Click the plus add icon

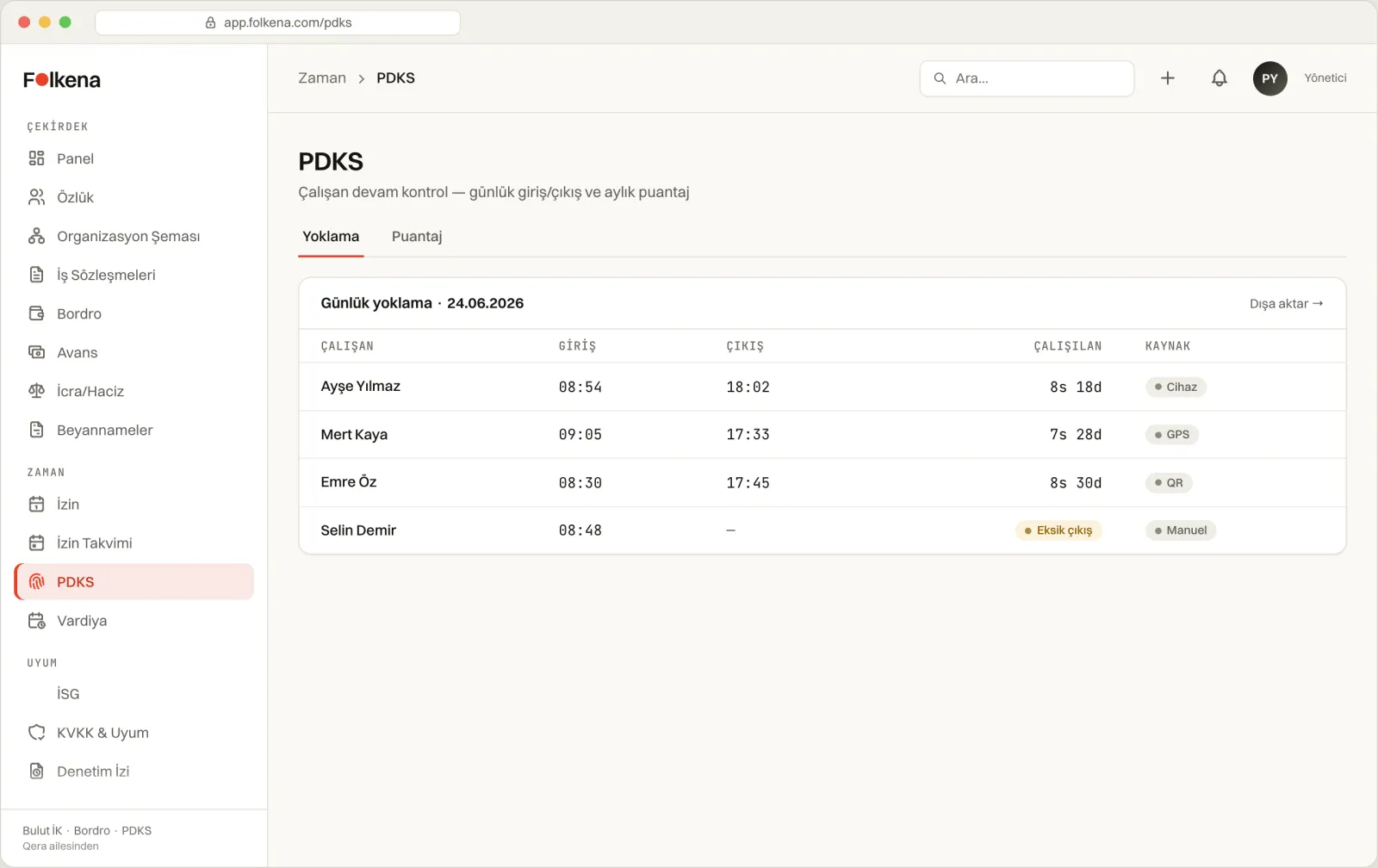point(1168,78)
